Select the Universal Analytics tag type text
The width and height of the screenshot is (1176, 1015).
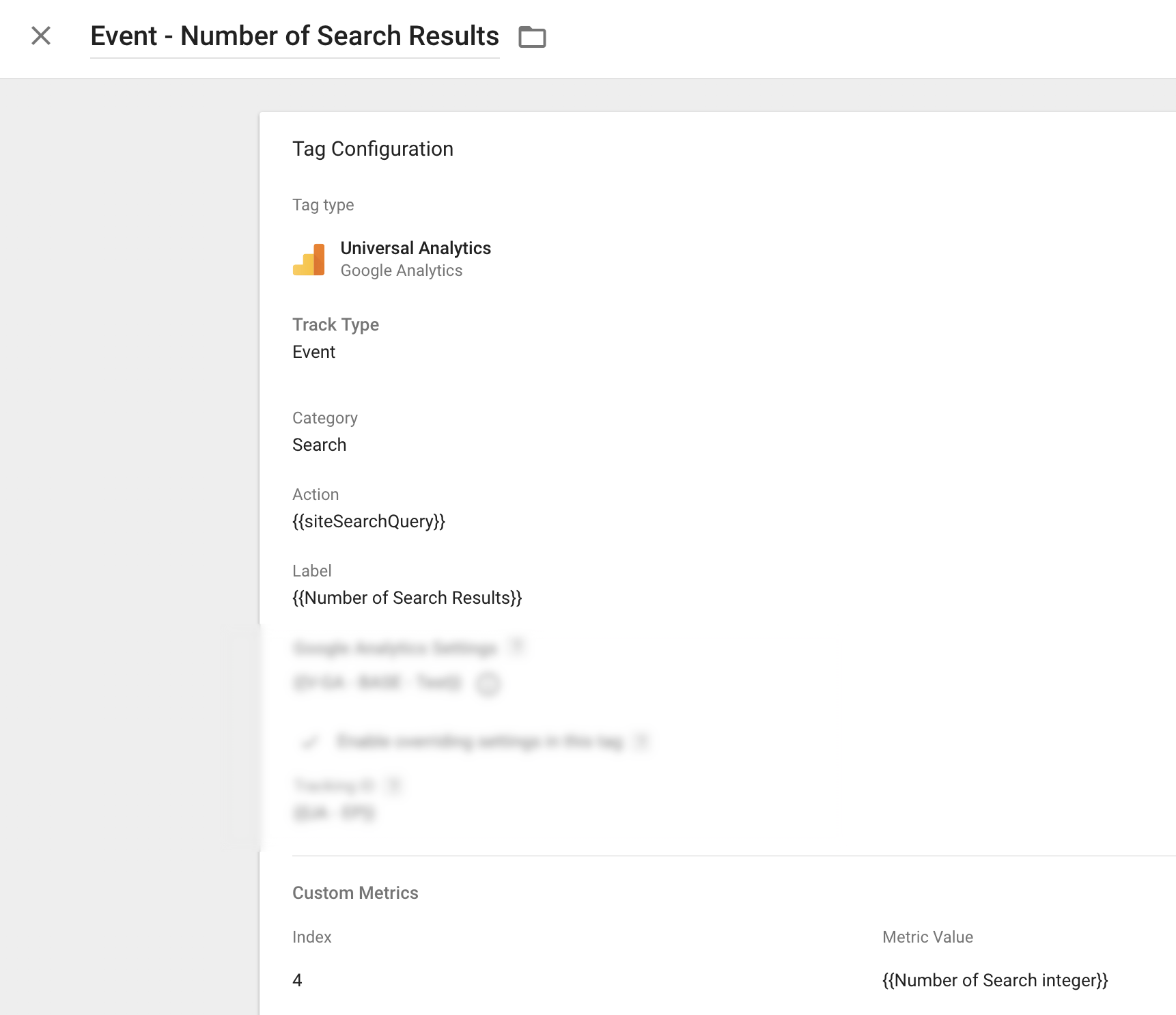(415, 248)
